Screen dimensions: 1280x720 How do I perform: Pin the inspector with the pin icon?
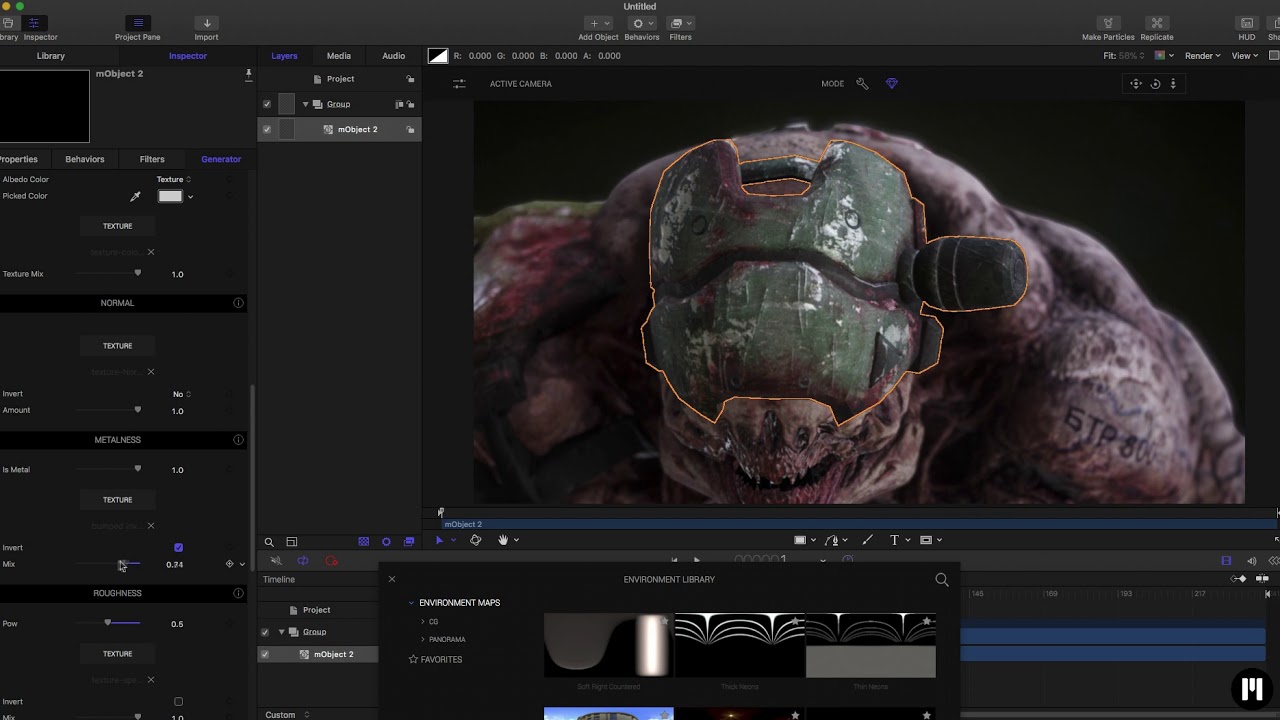tap(248, 74)
